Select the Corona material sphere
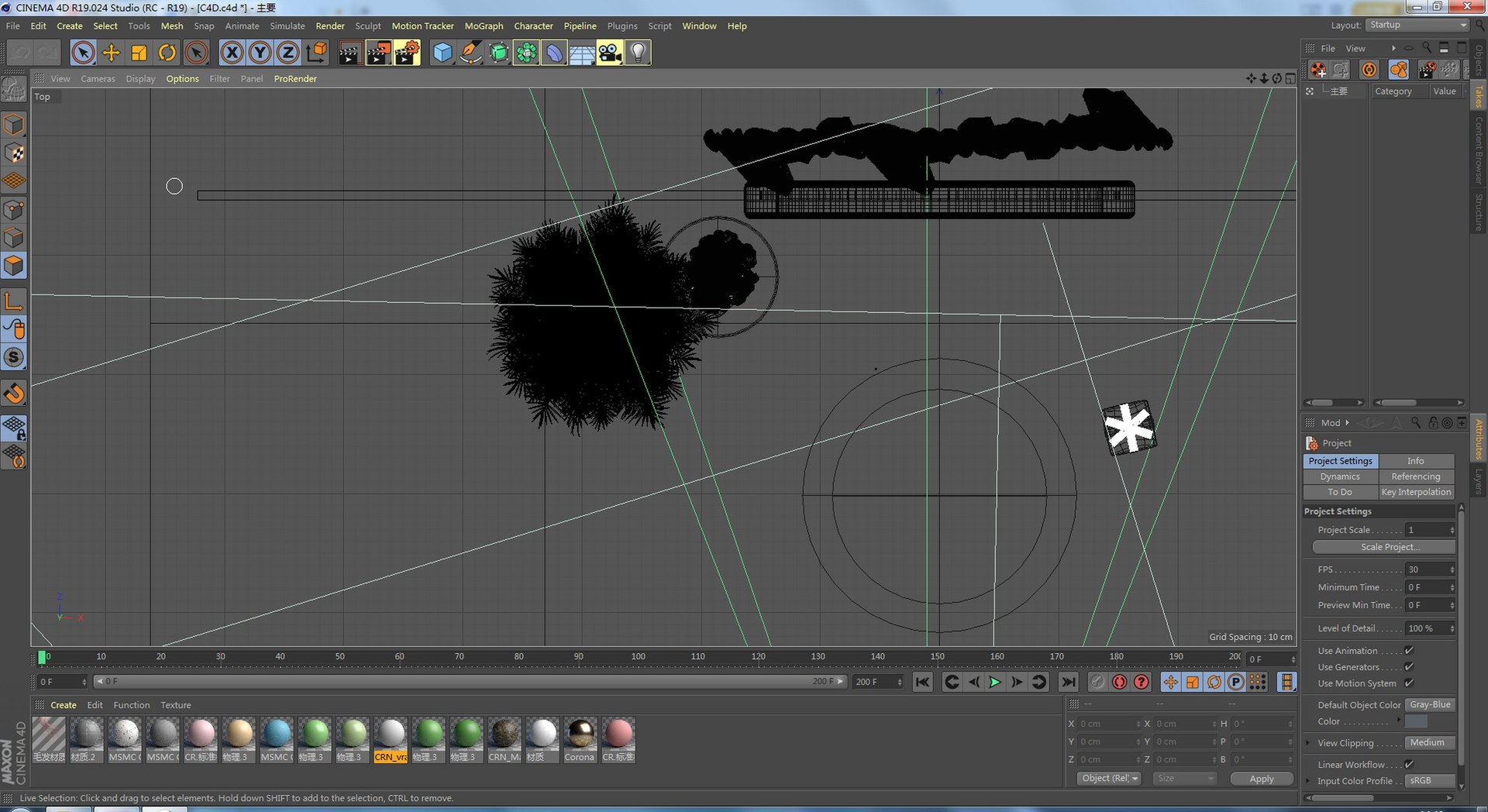This screenshot has height=812, width=1488. pos(580,733)
